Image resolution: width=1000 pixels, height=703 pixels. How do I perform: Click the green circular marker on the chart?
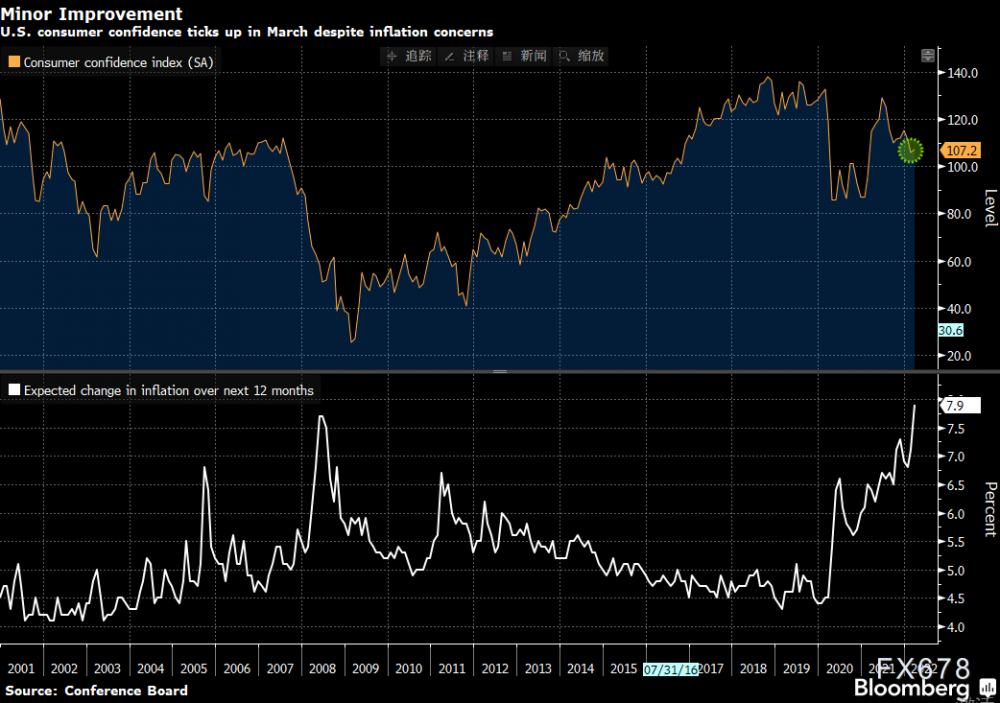click(910, 151)
